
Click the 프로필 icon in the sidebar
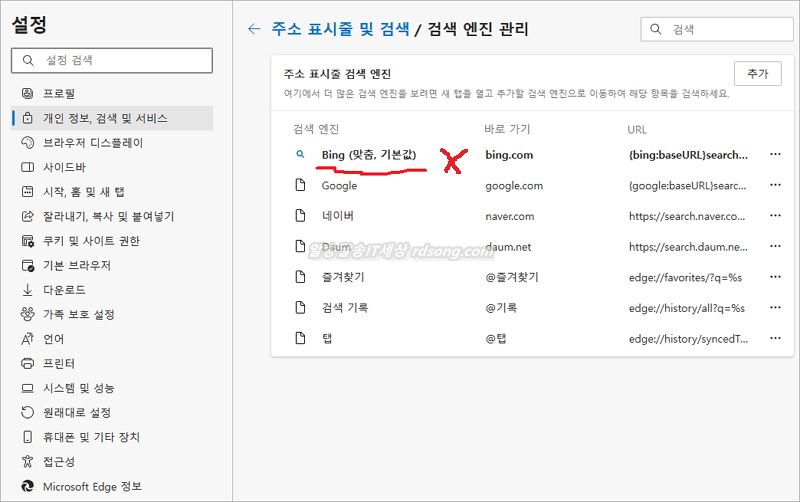pos(28,94)
